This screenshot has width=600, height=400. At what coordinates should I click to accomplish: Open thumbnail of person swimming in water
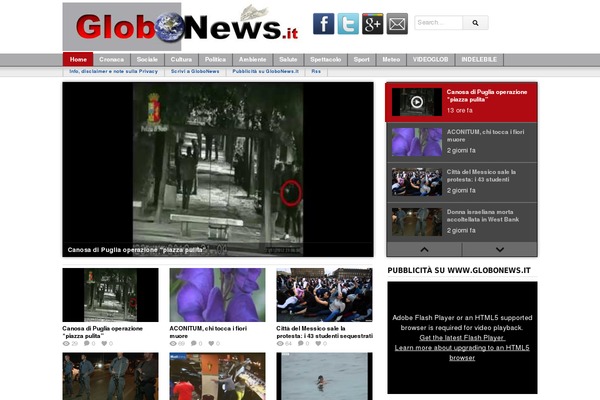324,376
